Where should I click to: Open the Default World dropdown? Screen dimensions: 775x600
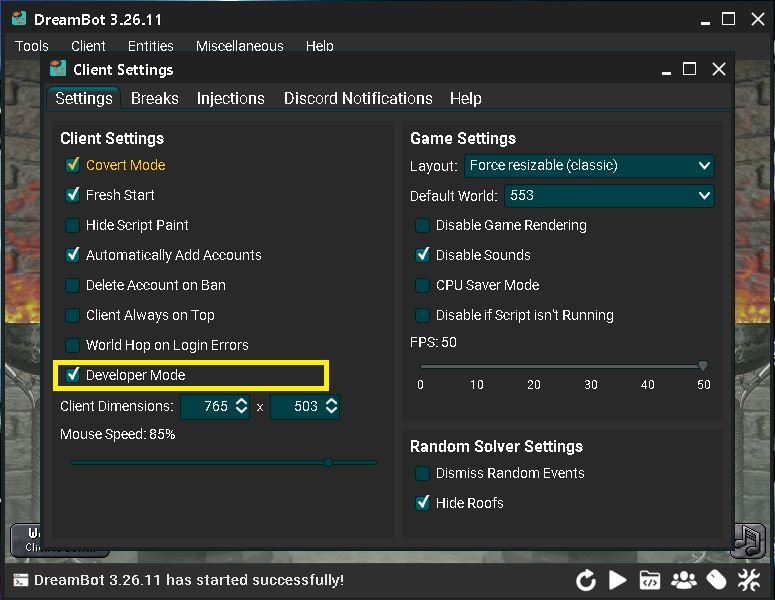(x=609, y=196)
